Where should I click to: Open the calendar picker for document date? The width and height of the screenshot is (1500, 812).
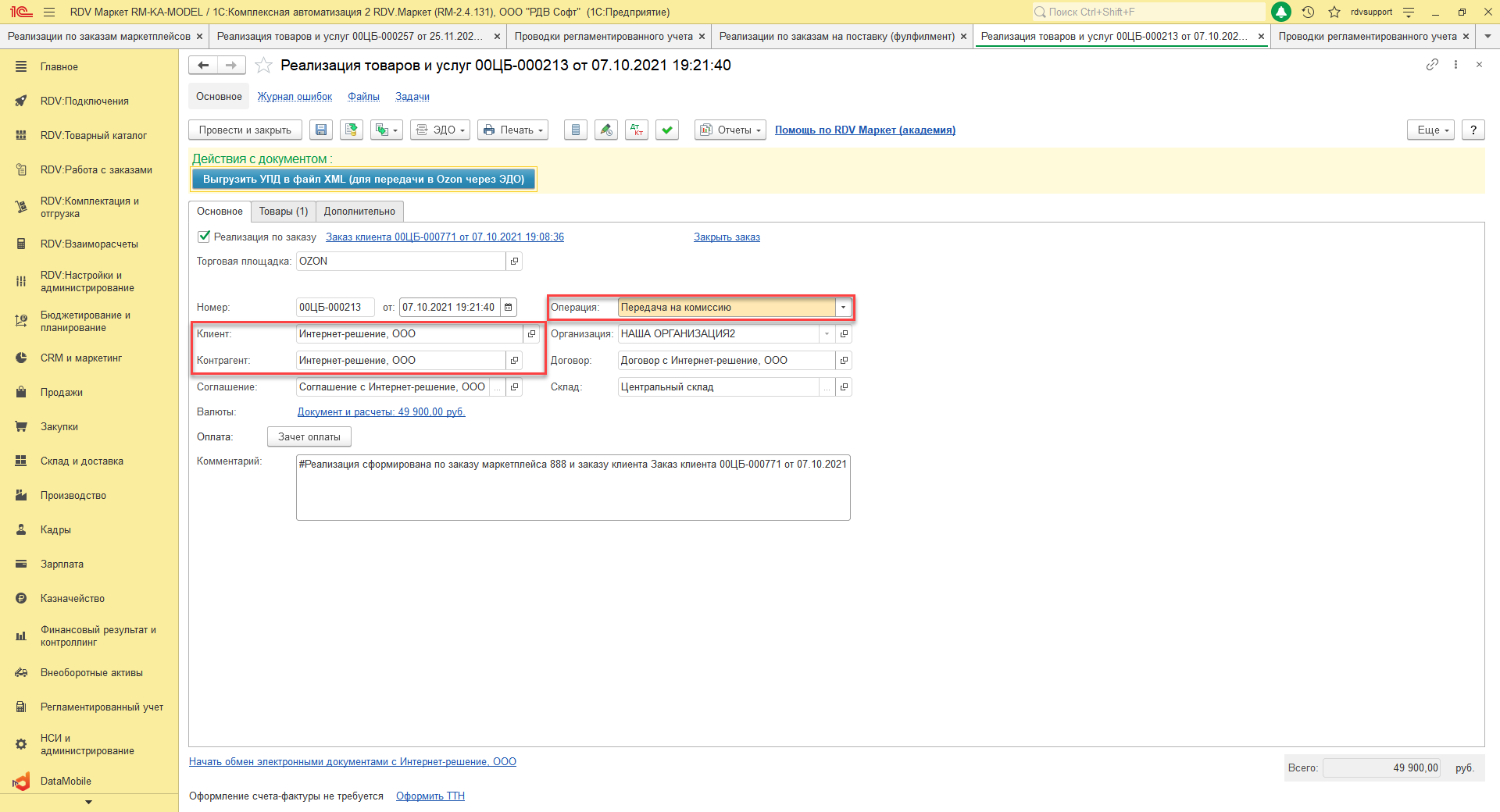click(509, 308)
